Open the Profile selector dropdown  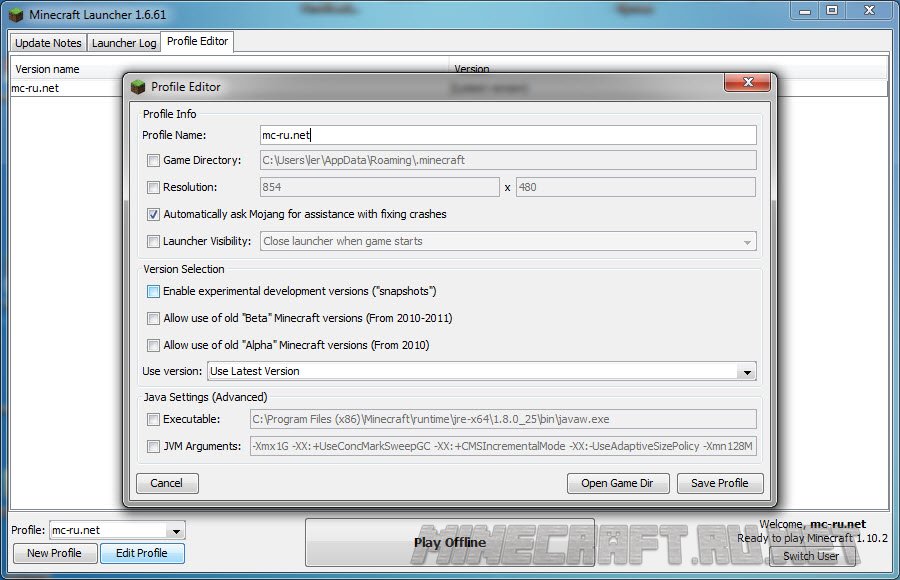(176, 531)
